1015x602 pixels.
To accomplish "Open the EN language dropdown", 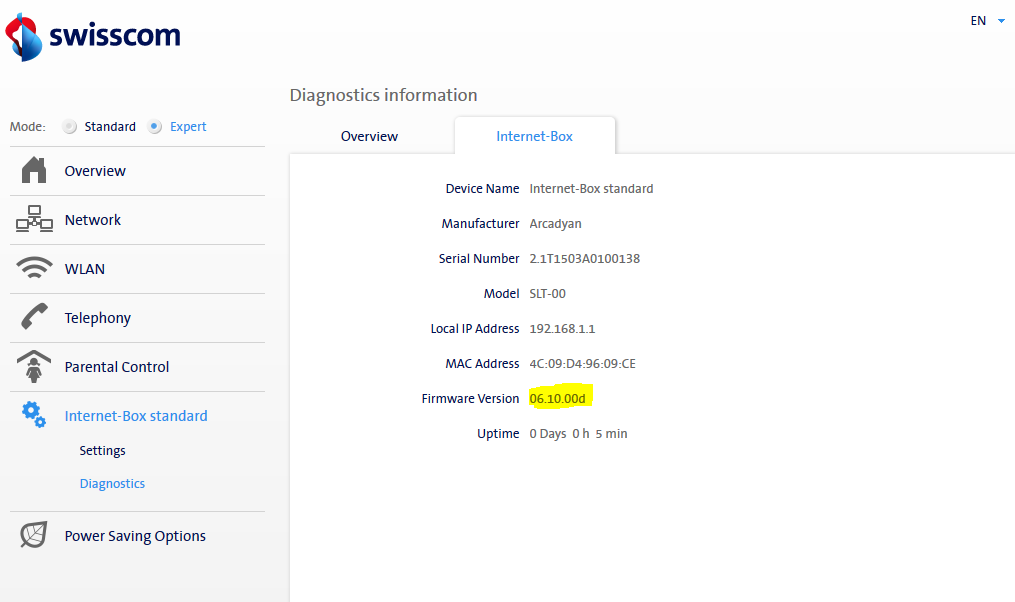I will 978,20.
